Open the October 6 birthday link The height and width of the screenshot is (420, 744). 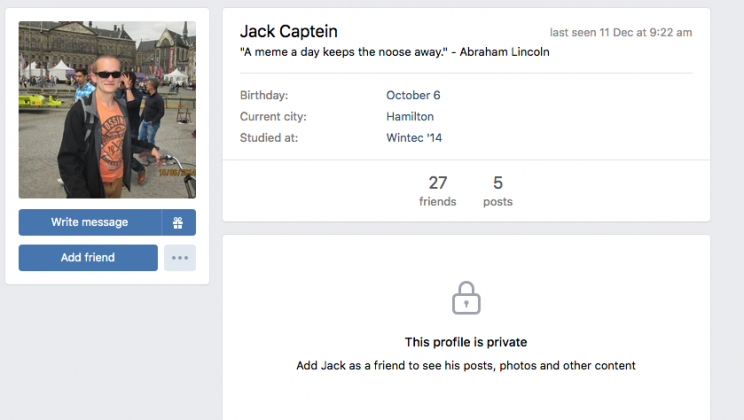(x=413, y=95)
